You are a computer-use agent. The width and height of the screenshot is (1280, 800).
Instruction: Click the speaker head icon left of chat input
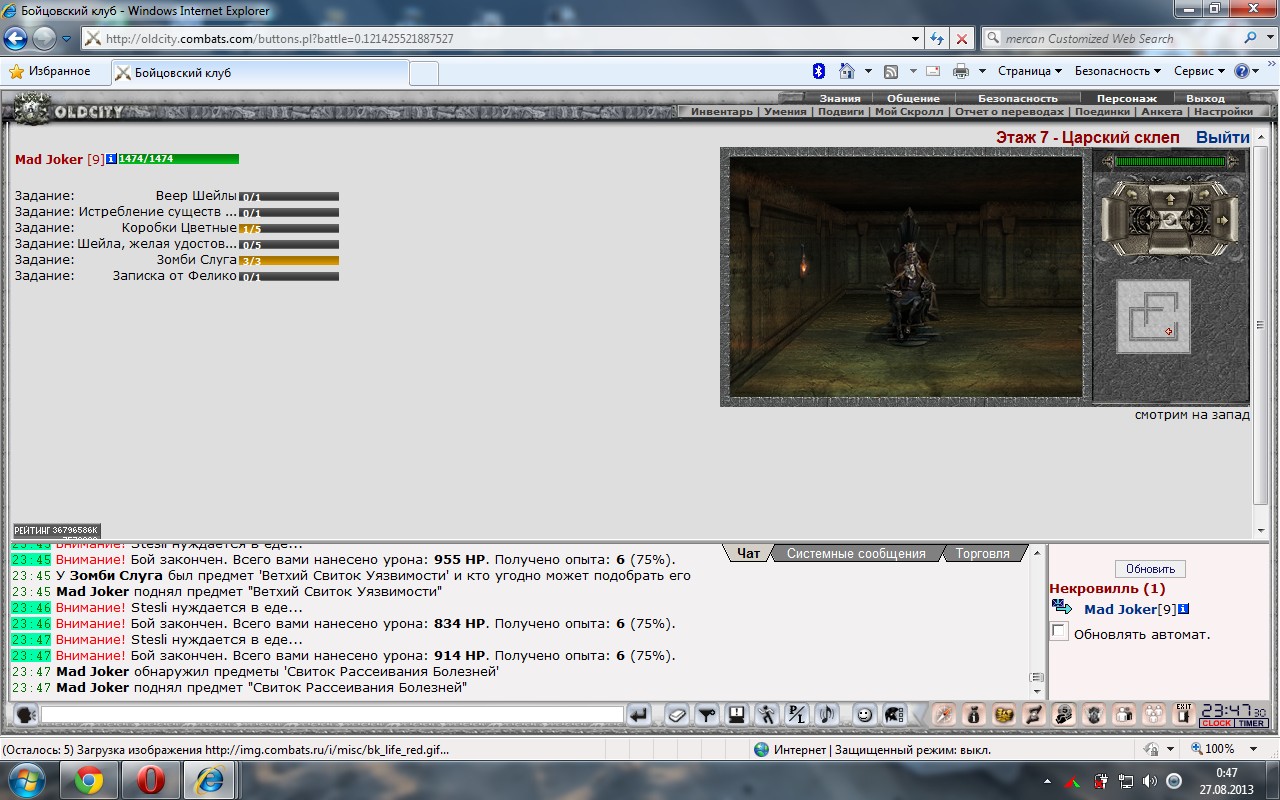click(x=25, y=714)
